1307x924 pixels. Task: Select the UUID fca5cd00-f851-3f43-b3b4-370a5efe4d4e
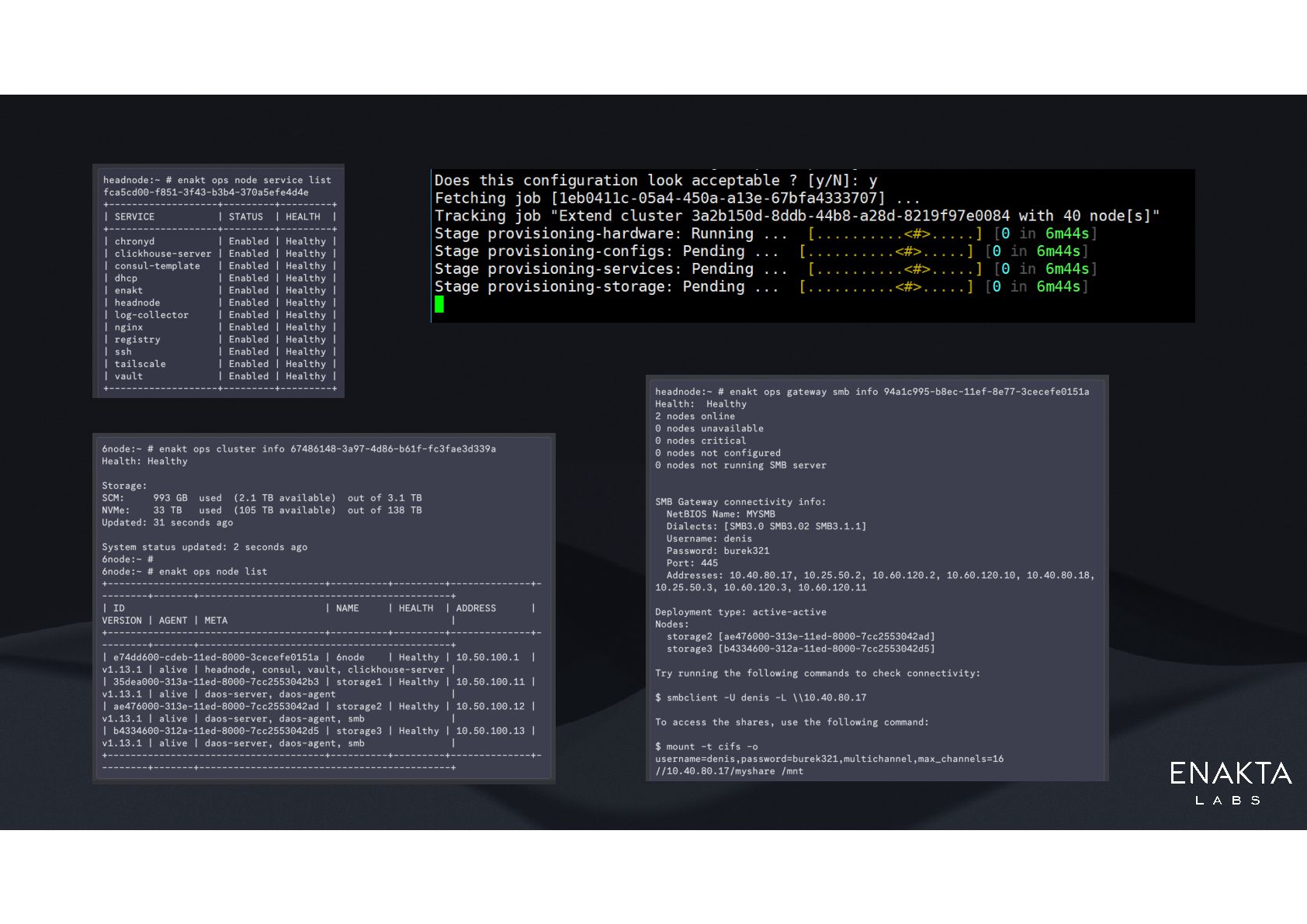[x=206, y=192]
